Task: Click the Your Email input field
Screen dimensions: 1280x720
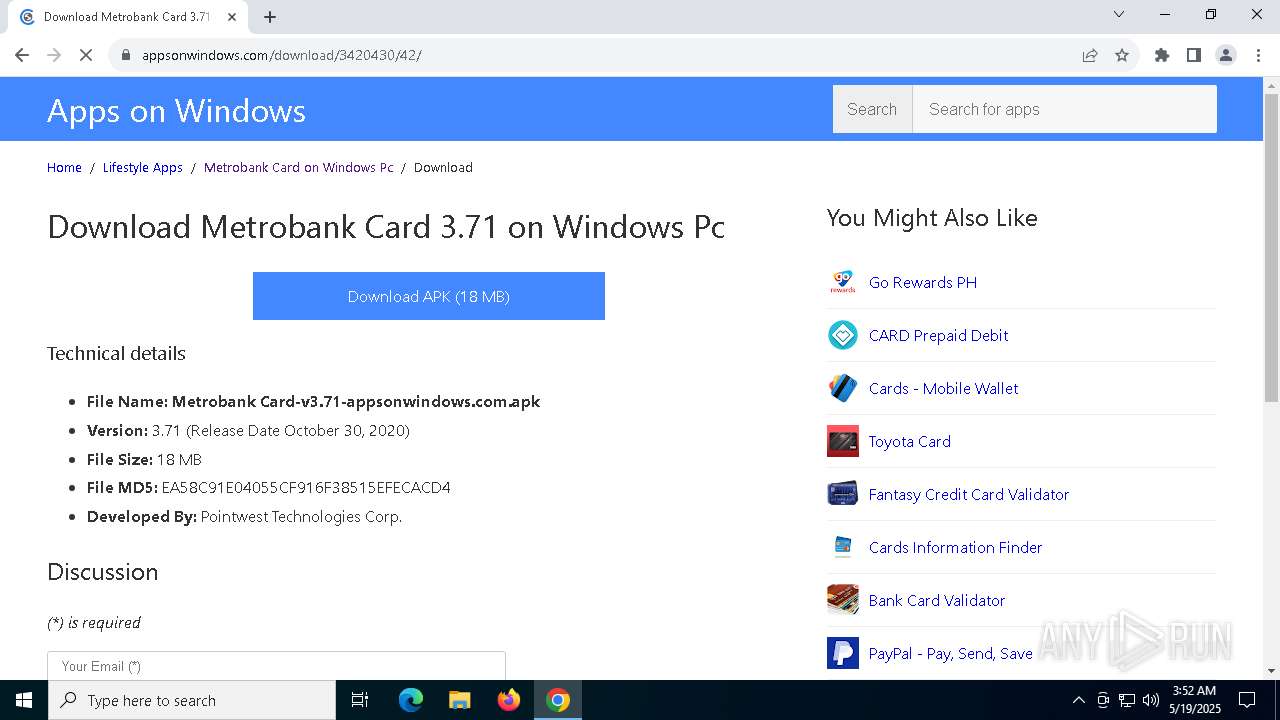Action: coord(276,666)
